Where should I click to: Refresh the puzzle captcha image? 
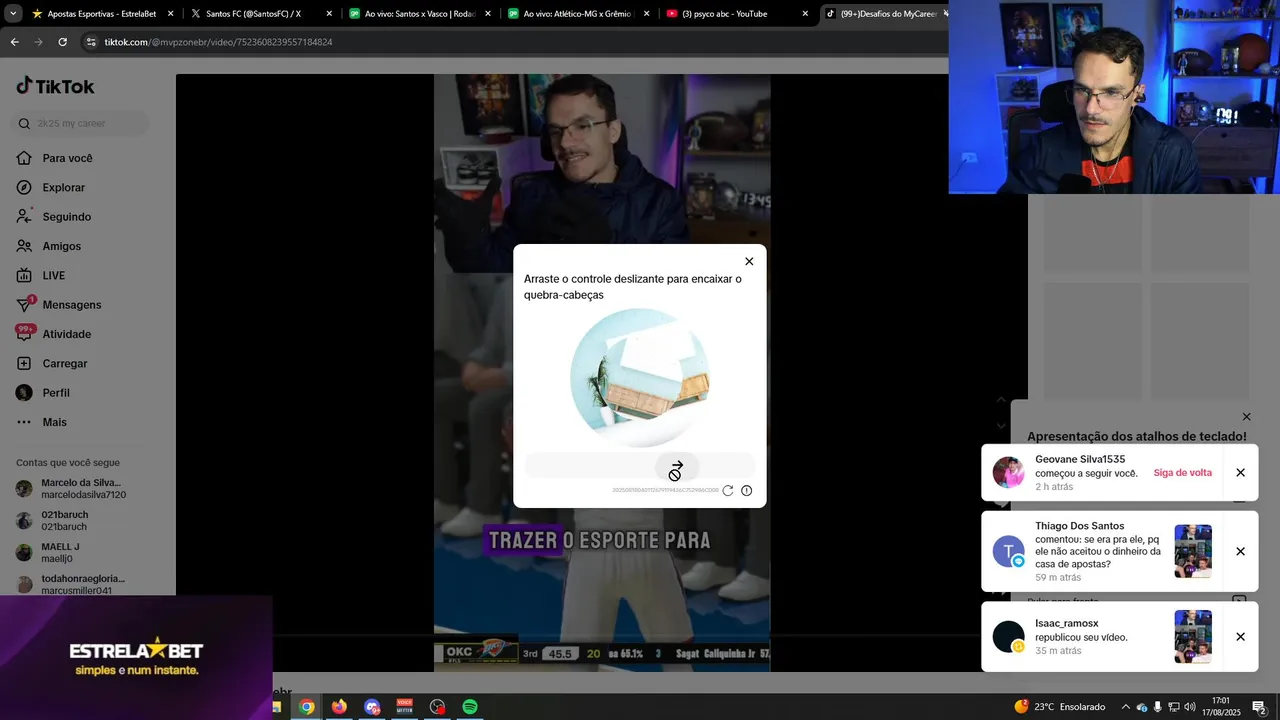click(x=728, y=491)
